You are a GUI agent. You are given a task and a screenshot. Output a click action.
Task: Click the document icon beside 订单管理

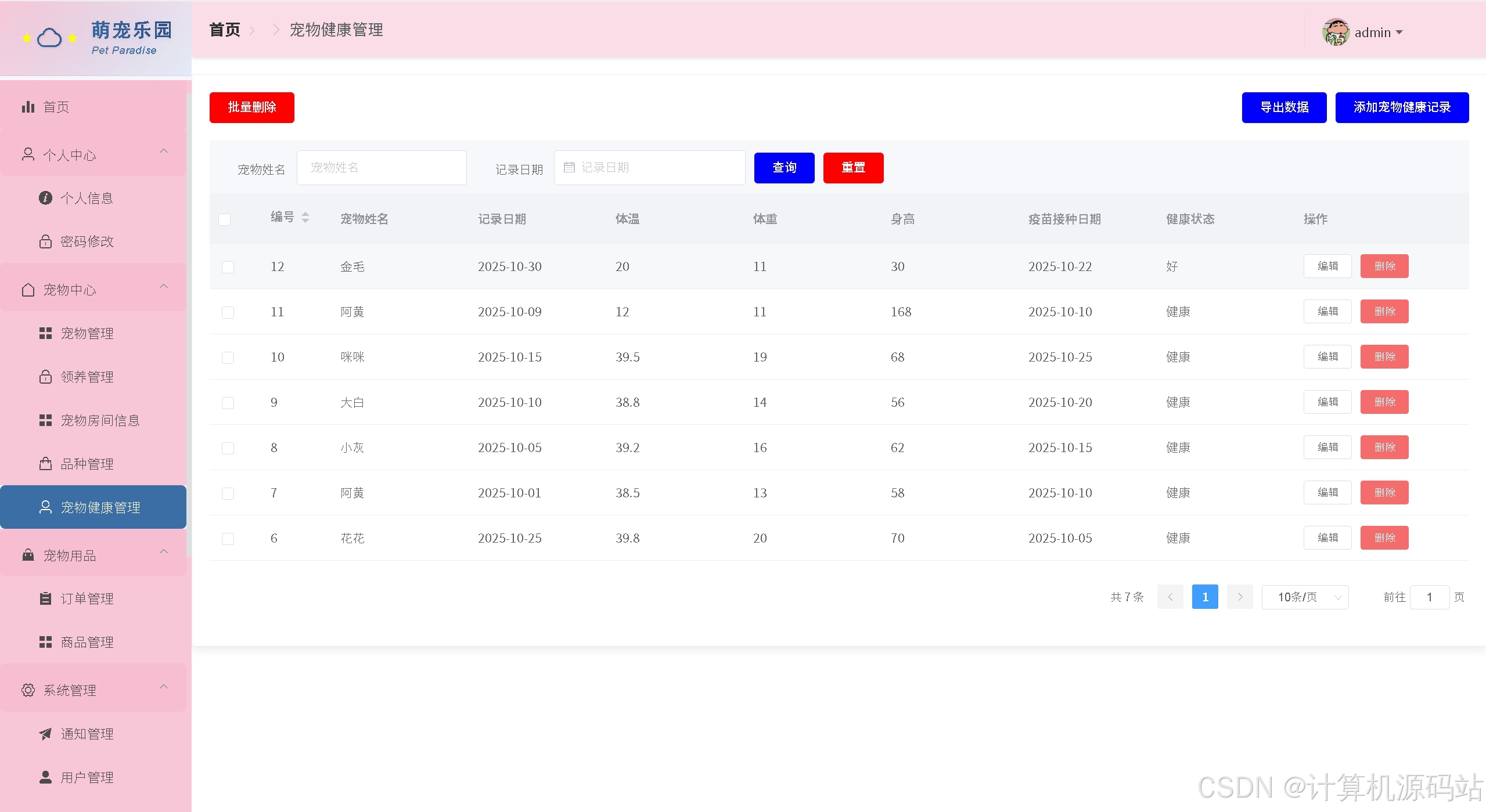pos(45,598)
